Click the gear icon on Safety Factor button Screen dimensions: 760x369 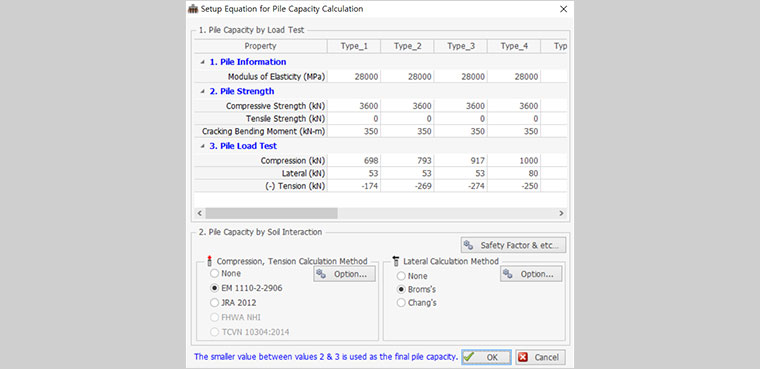(x=468, y=245)
